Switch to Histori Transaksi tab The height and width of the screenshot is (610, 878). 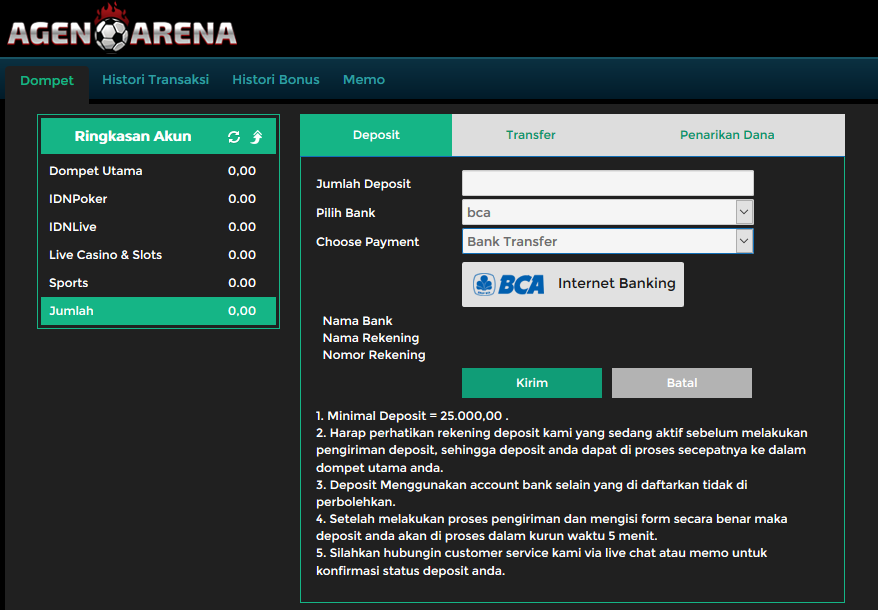point(155,80)
